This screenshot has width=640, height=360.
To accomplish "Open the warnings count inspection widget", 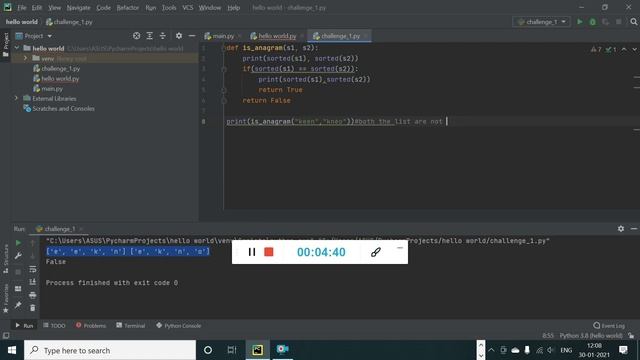I will pyautogui.click(x=603, y=49).
